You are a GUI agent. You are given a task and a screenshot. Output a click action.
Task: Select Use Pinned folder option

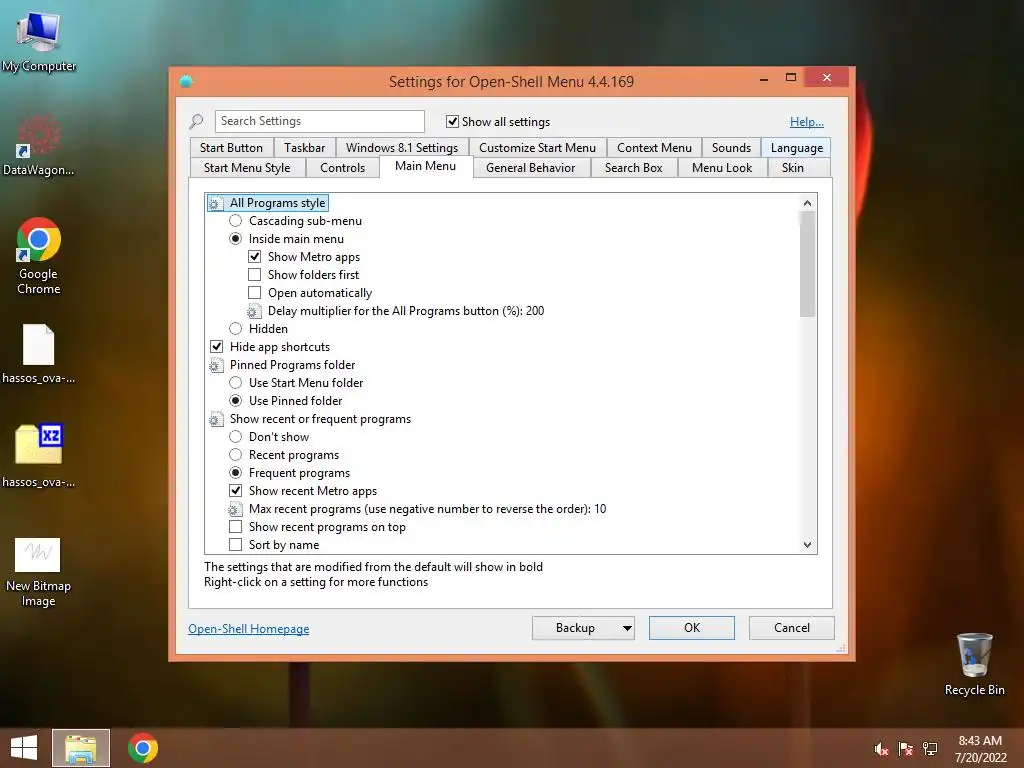[236, 401]
